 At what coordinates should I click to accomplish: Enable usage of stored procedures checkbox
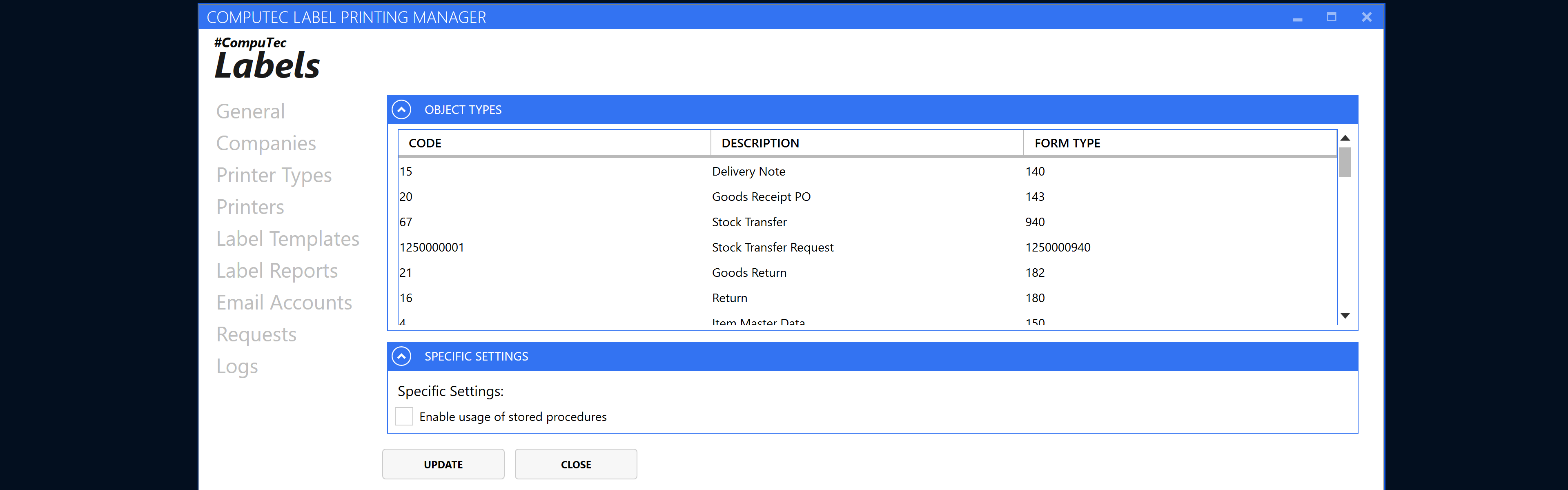pyautogui.click(x=404, y=416)
